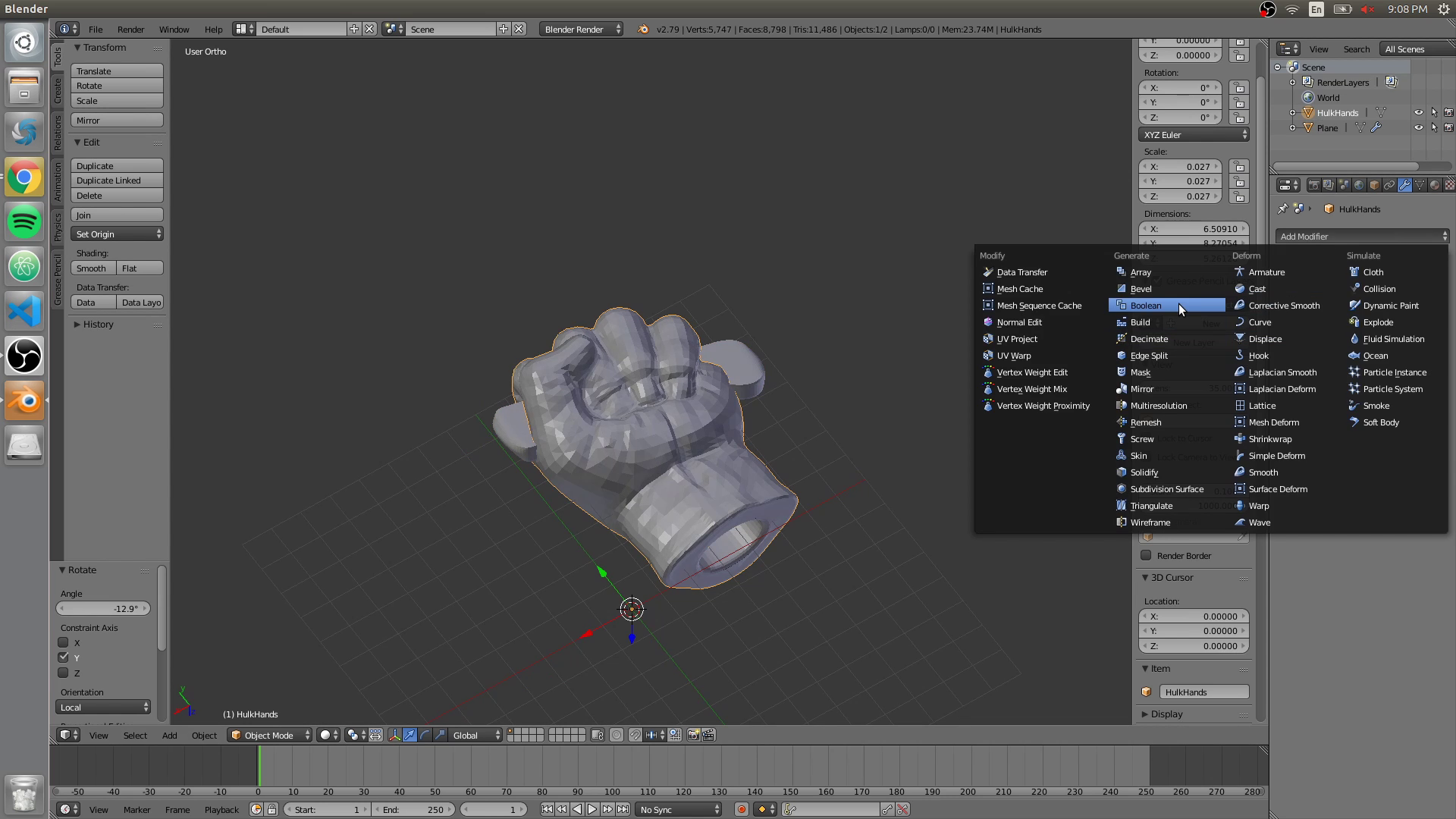Open the Render menu in the top bar

click(x=130, y=29)
